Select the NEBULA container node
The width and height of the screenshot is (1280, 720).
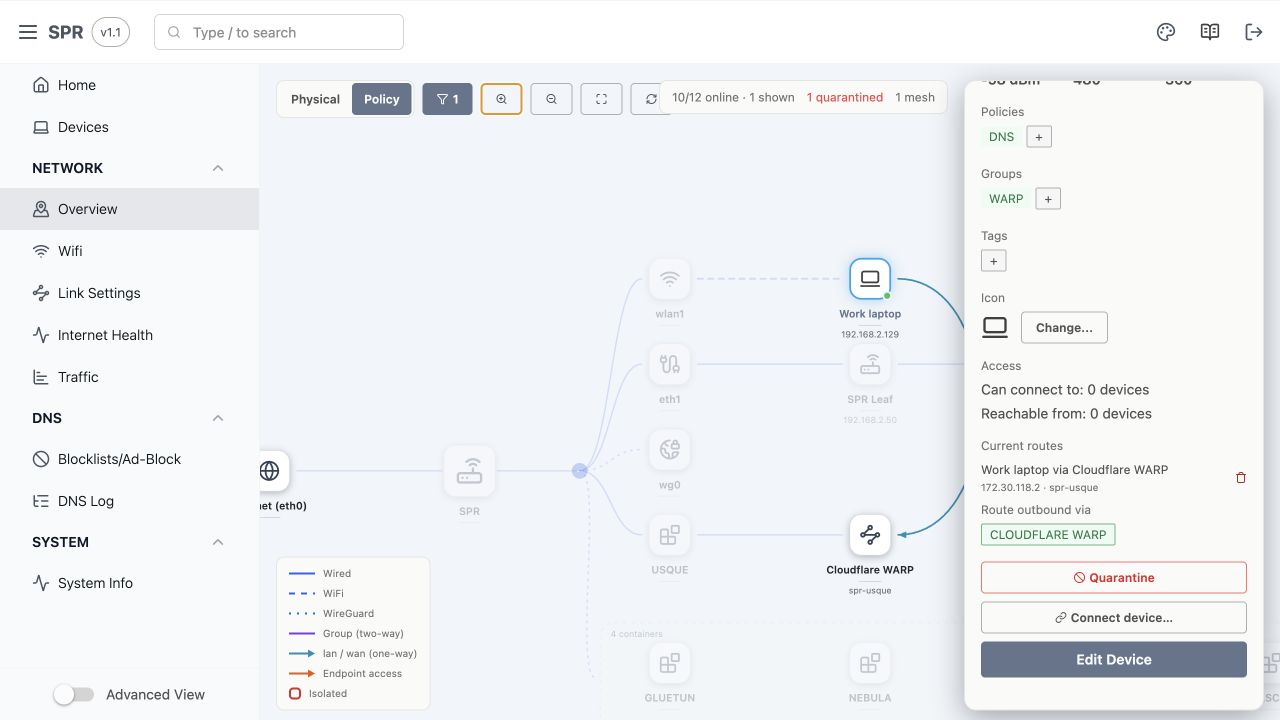pyautogui.click(x=870, y=663)
